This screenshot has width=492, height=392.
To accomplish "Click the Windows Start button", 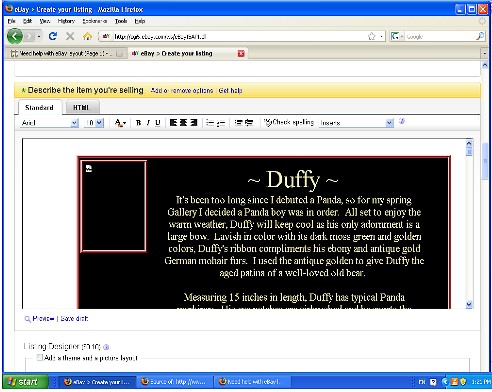I will click(x=25, y=382).
